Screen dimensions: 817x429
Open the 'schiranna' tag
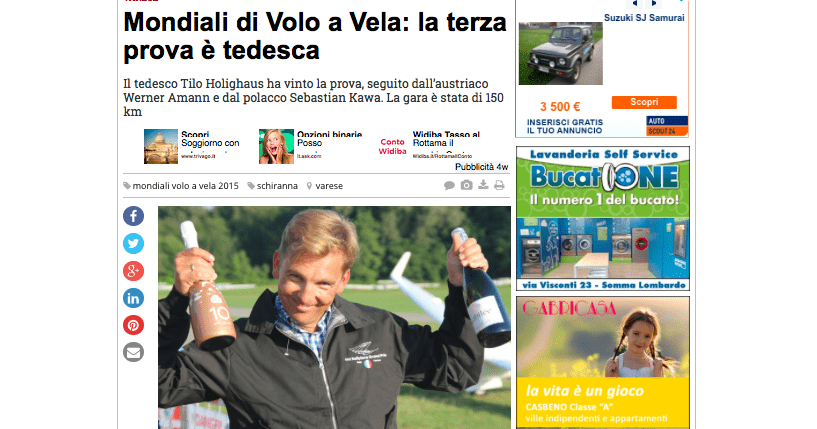(273, 186)
